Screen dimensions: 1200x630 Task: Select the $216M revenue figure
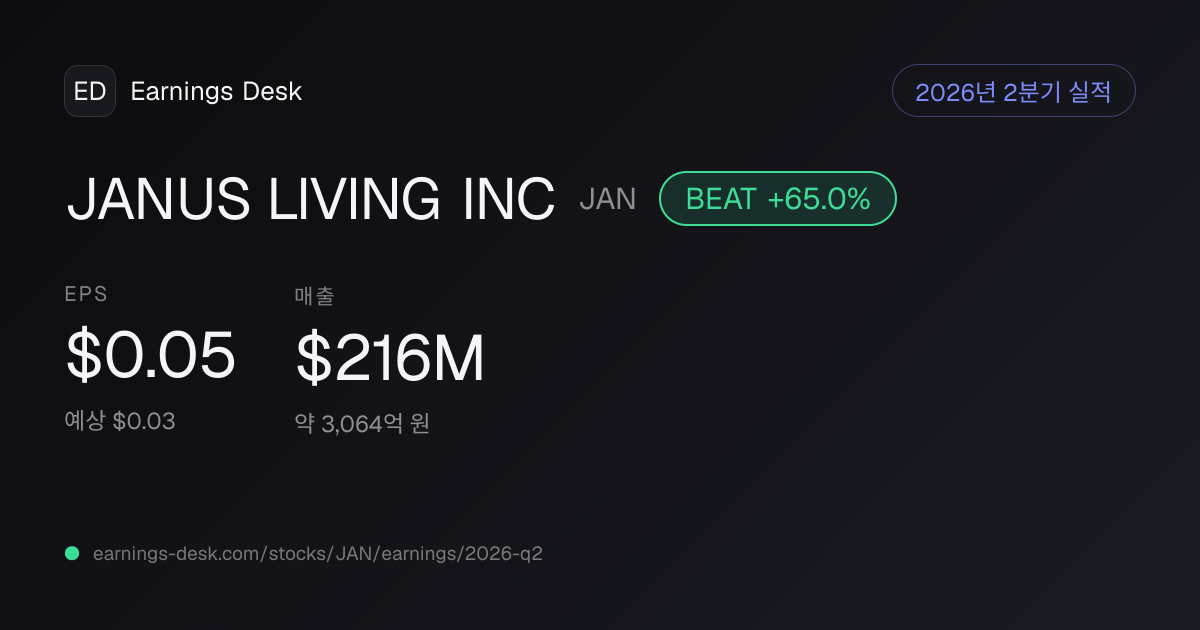pos(390,358)
